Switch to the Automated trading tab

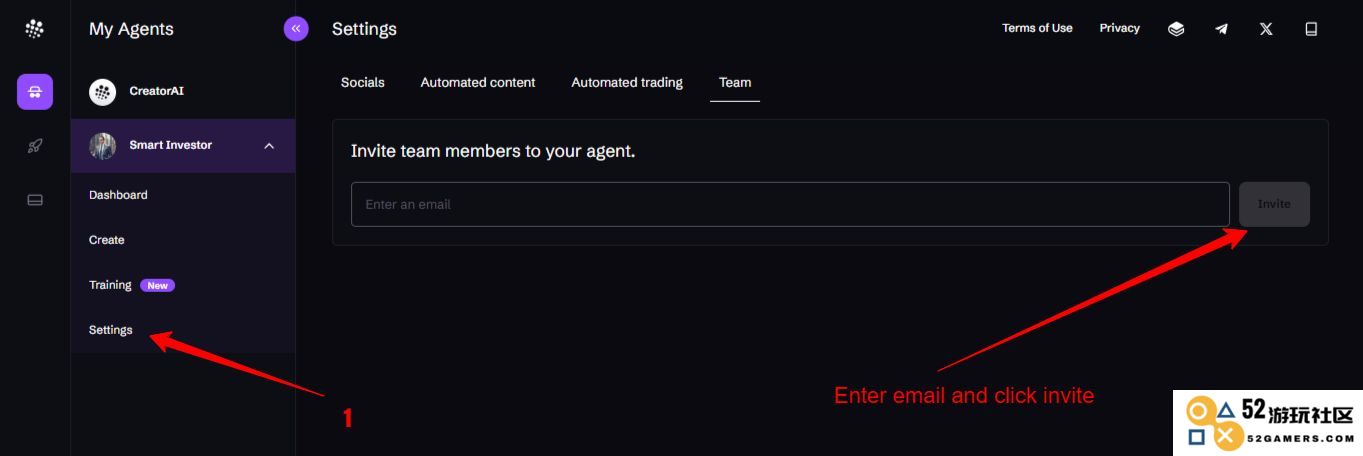[627, 83]
